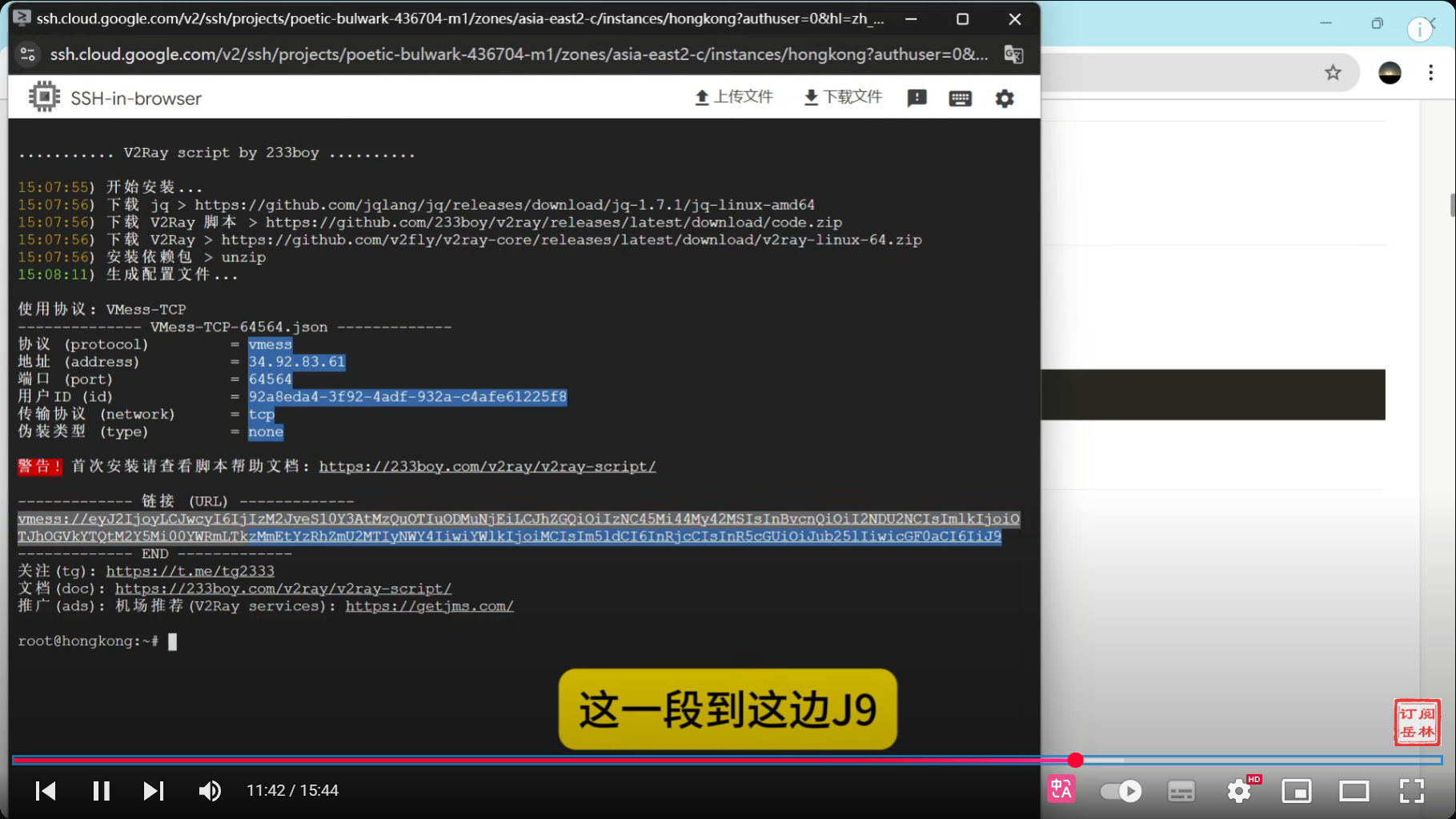Enter fullscreen mode
Image resolution: width=1456 pixels, height=819 pixels.
(x=1412, y=791)
